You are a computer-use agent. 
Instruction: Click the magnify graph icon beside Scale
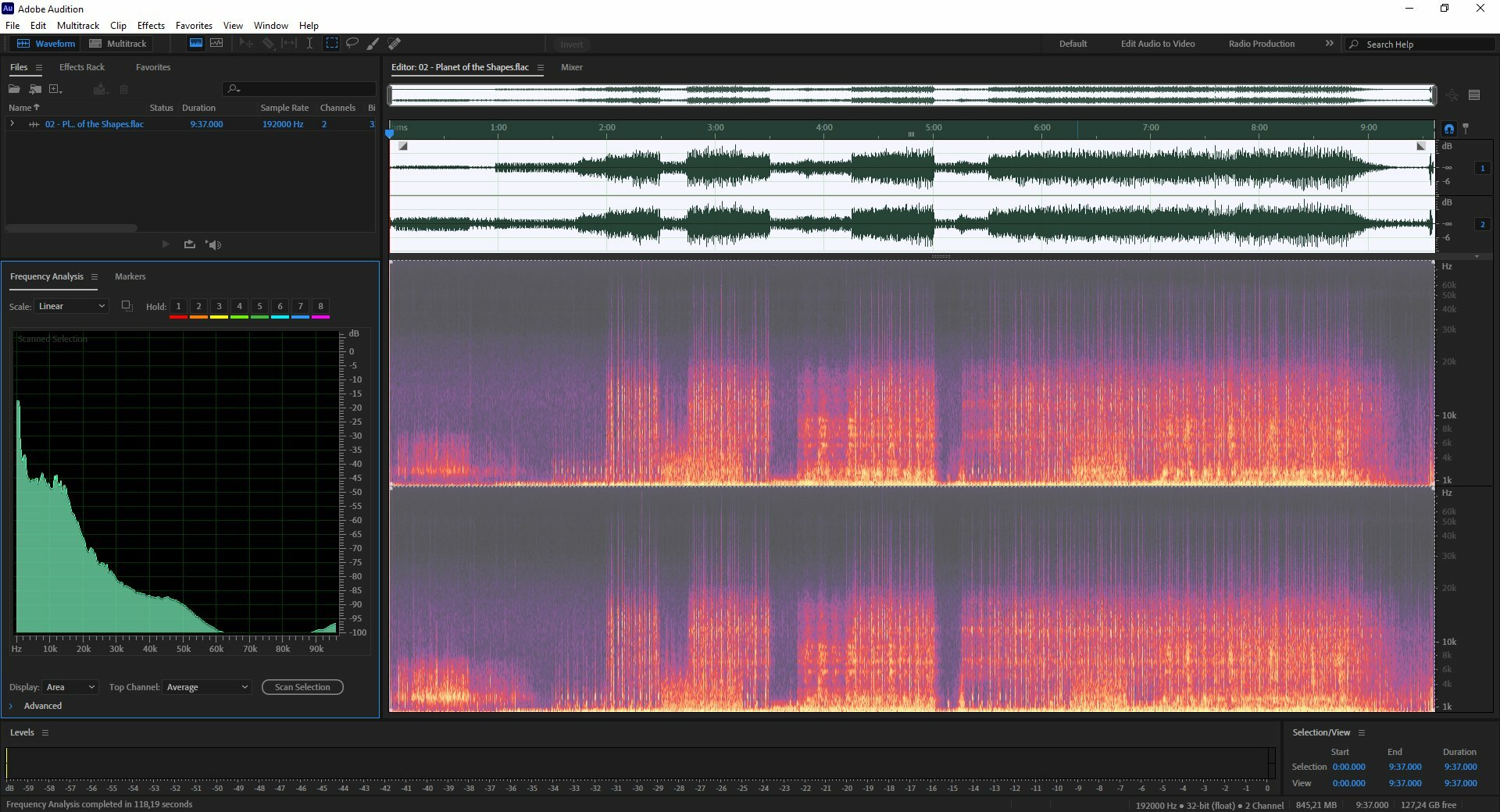click(127, 306)
